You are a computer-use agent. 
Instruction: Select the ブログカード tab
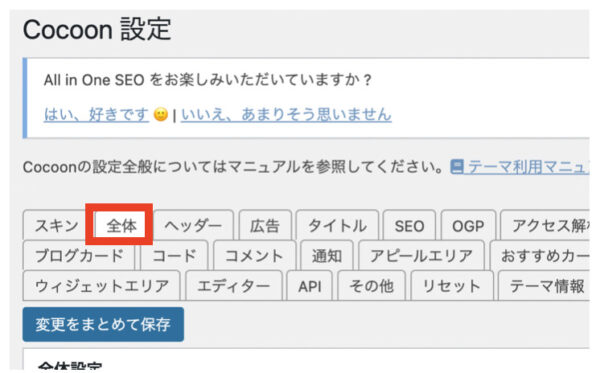[x=79, y=255]
